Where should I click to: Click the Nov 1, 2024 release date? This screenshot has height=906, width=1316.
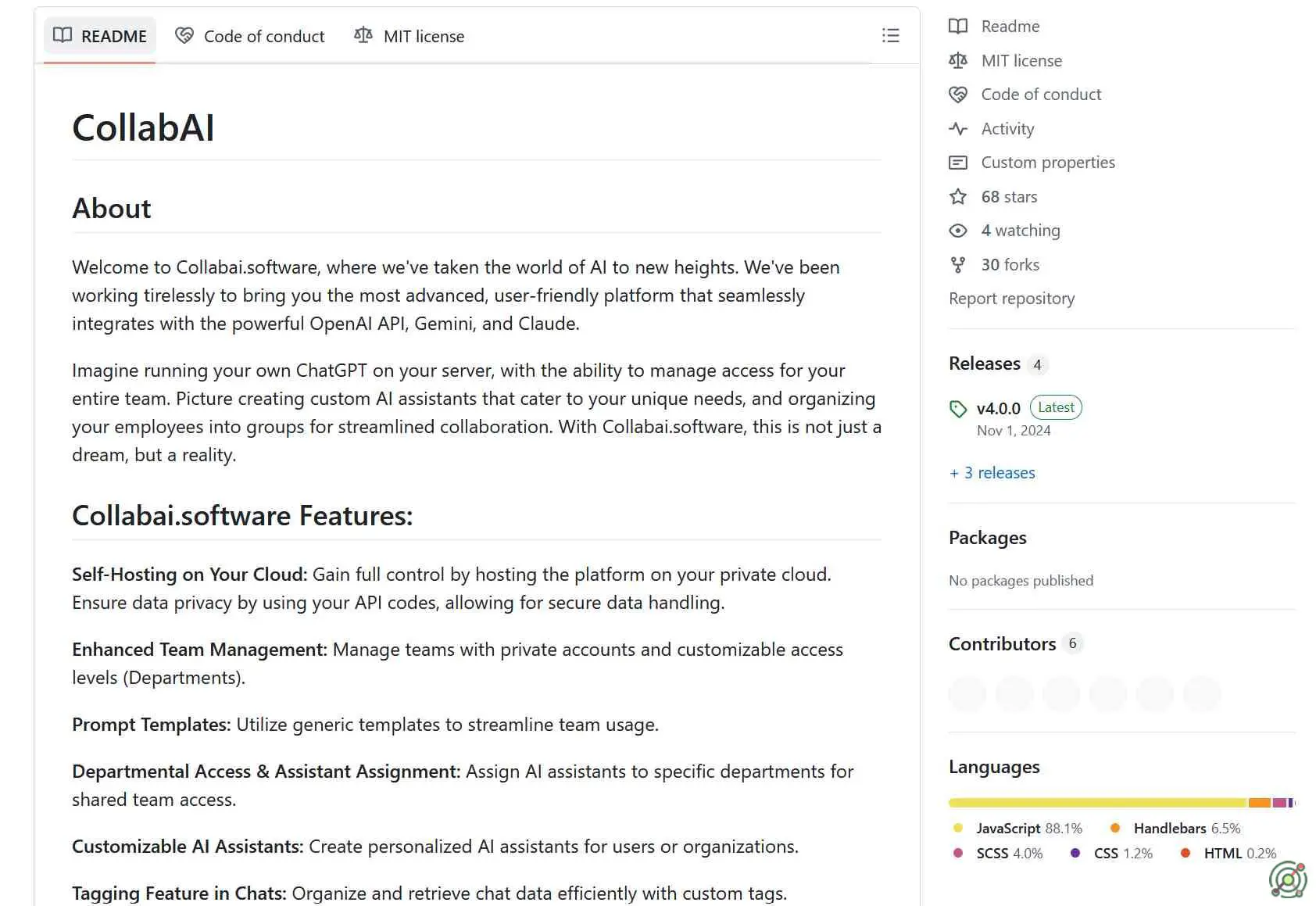(1014, 431)
